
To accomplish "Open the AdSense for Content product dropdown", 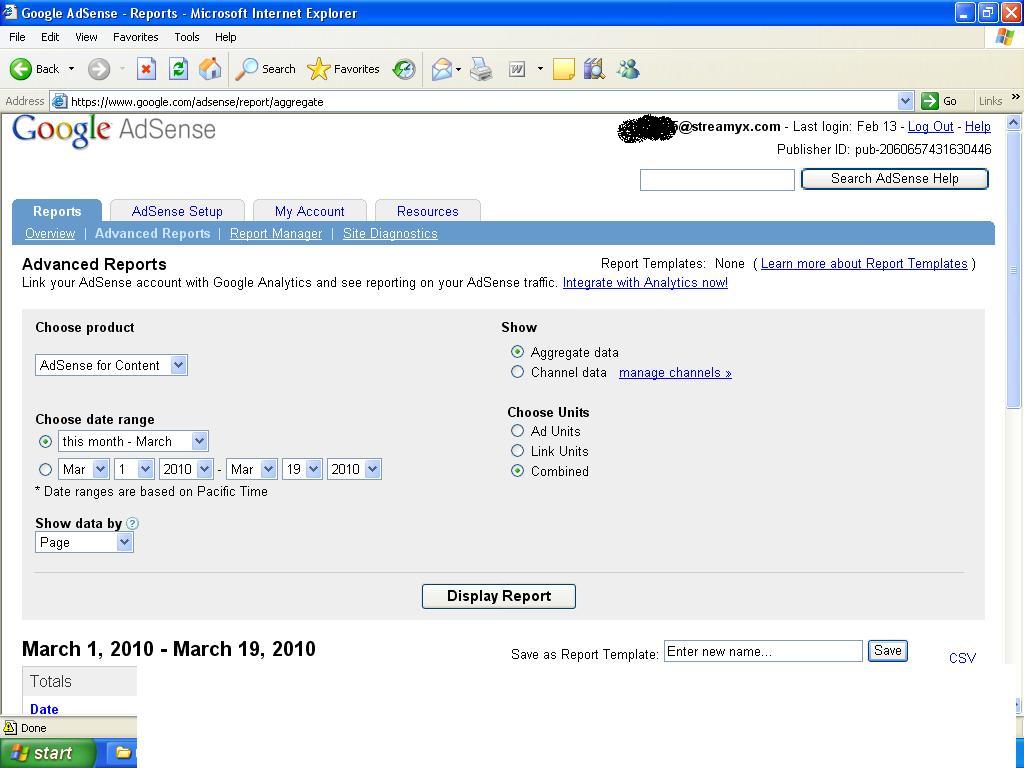I will (111, 365).
